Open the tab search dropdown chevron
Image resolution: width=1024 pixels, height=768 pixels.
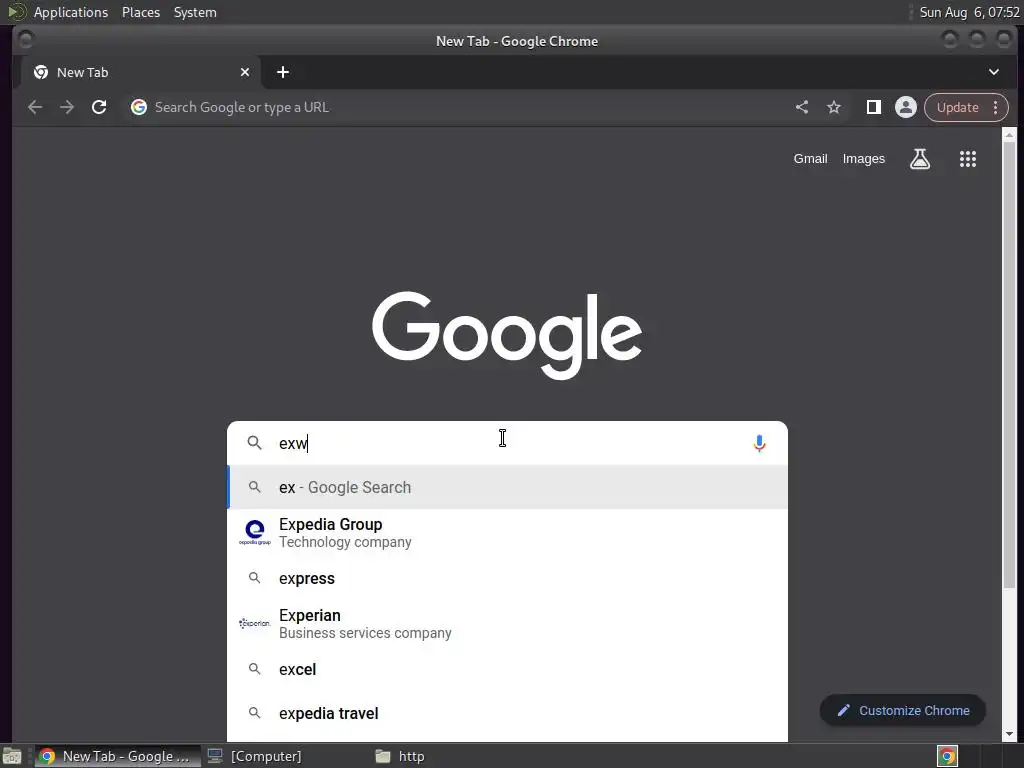click(993, 72)
